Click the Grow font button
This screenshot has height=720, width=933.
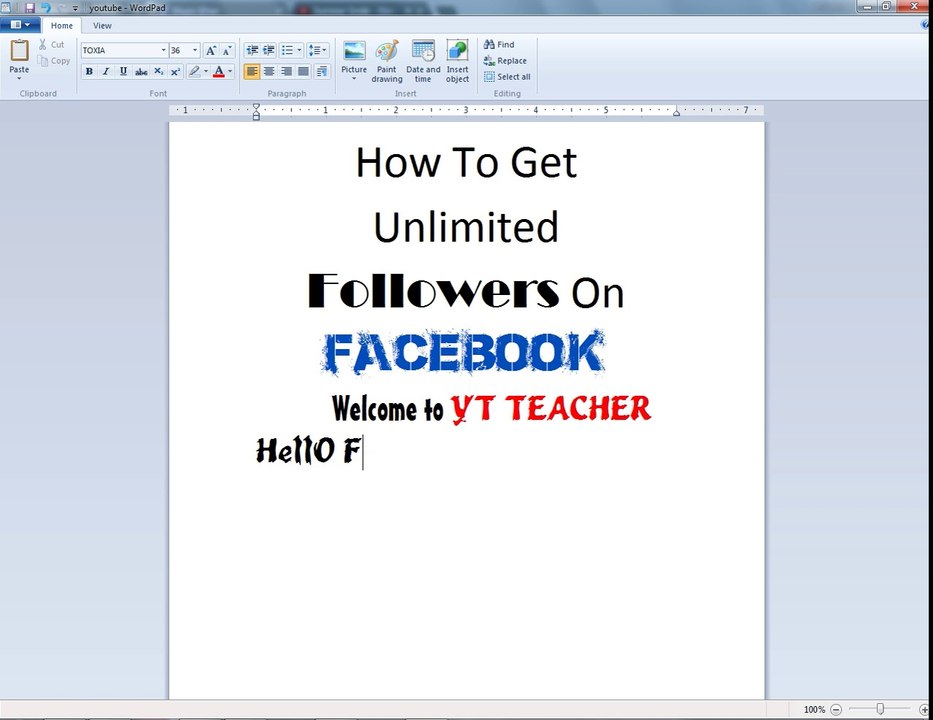[211, 51]
